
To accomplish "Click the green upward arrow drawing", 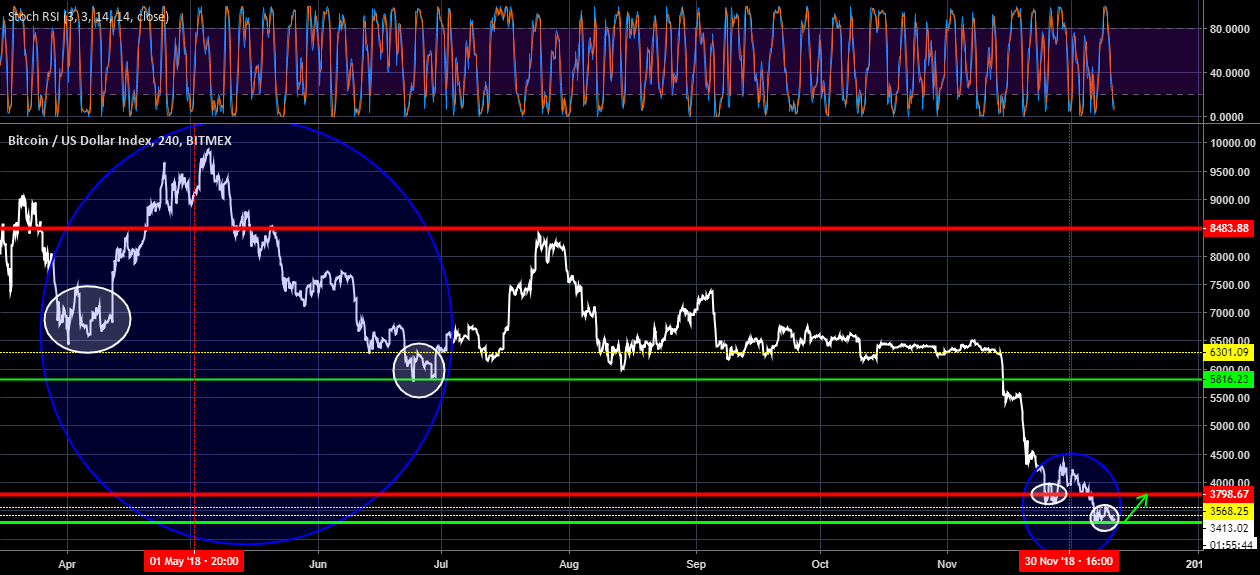I will pos(1136,508).
